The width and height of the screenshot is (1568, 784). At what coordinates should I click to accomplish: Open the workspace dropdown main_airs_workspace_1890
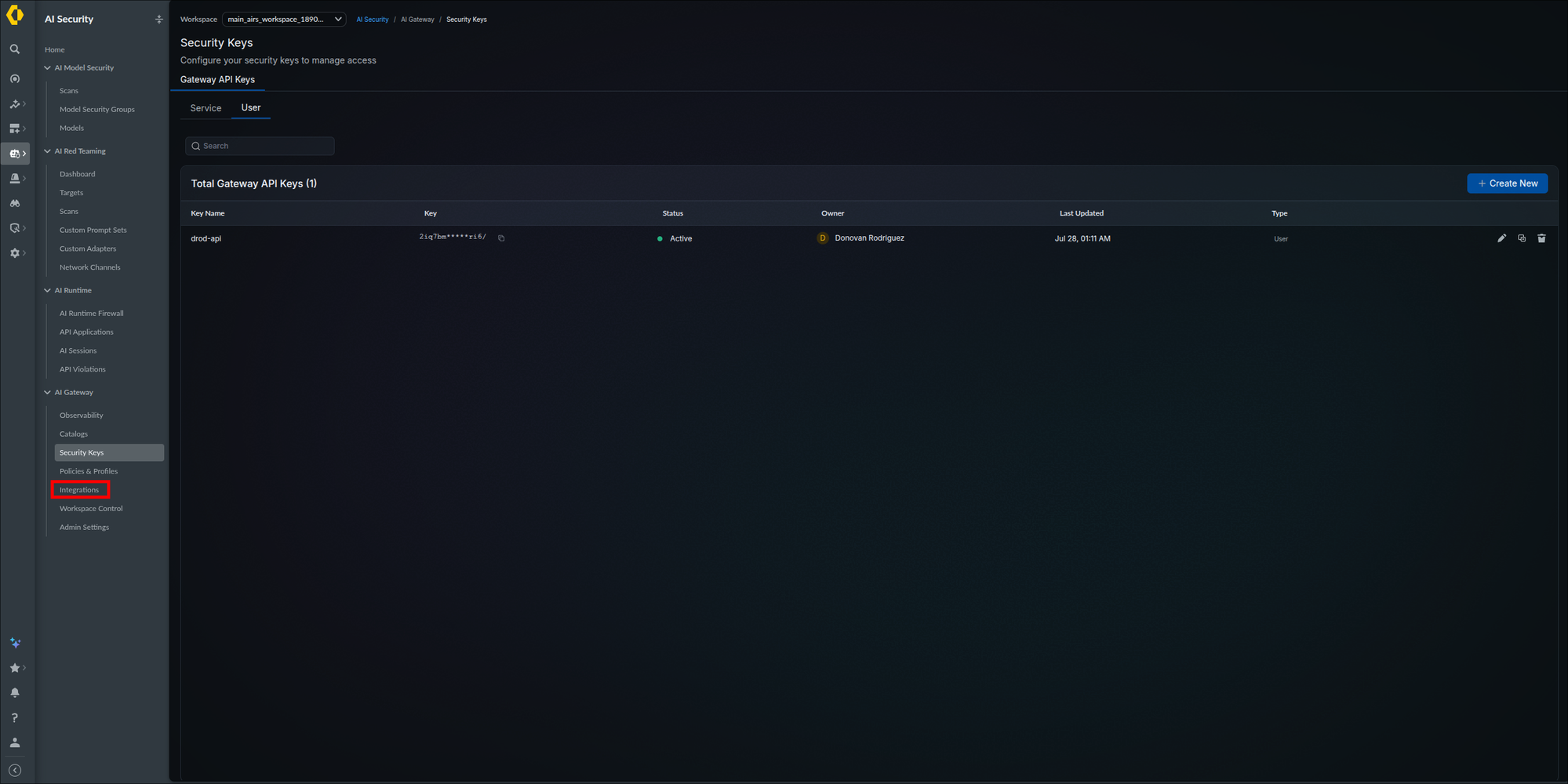coord(284,20)
